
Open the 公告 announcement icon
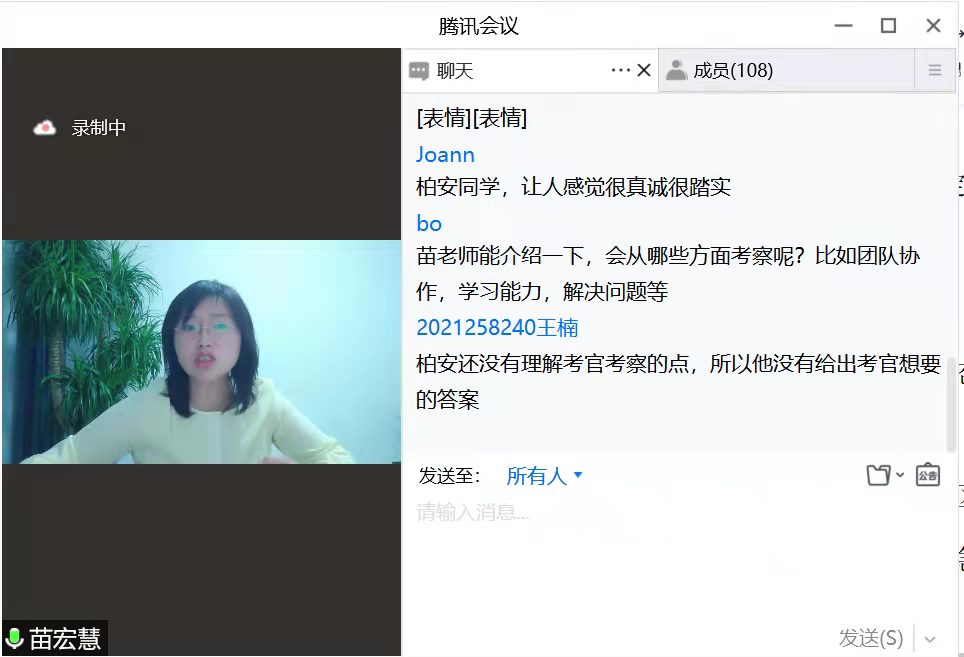coord(928,475)
